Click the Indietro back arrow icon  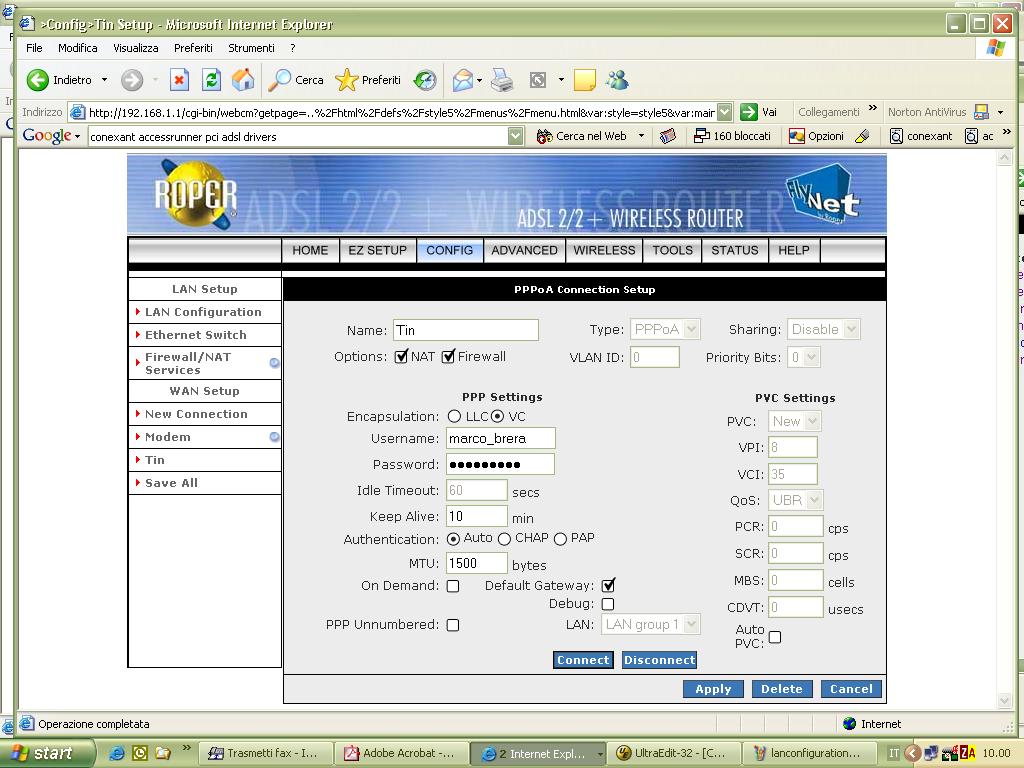tap(38, 80)
